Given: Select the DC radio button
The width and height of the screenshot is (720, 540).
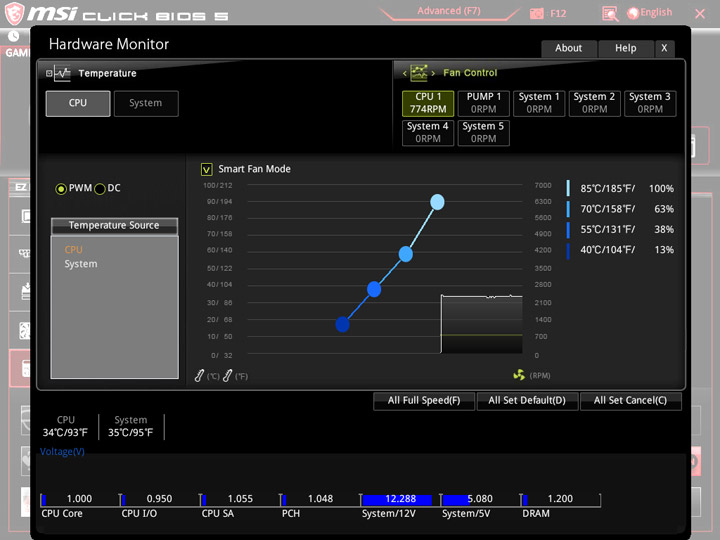Looking at the screenshot, I should point(100,189).
